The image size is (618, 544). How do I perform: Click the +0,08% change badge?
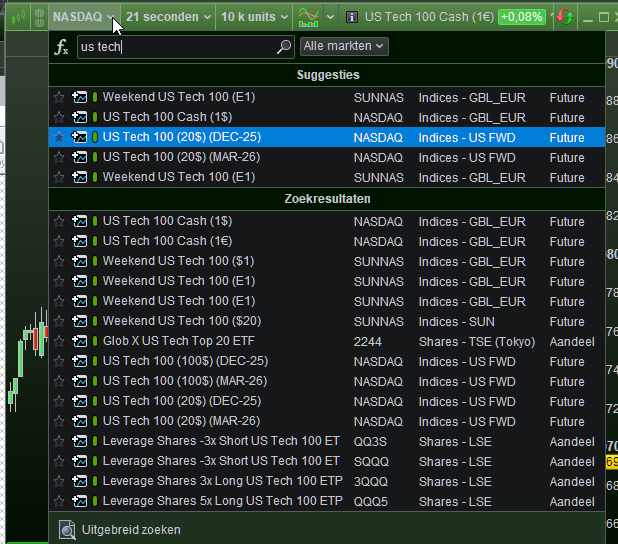521,17
